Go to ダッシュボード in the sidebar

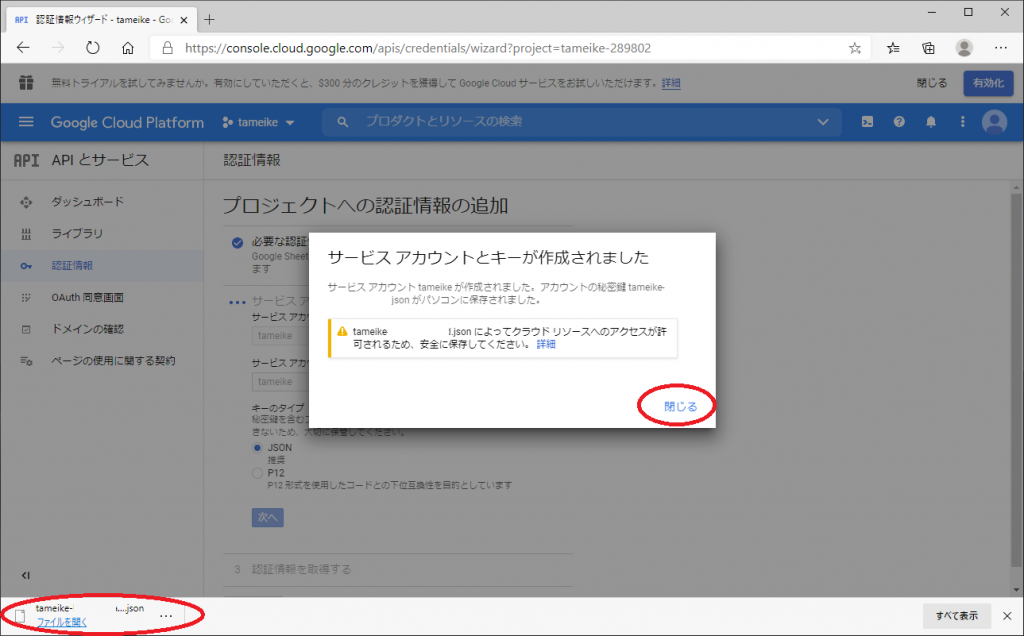click(x=87, y=202)
